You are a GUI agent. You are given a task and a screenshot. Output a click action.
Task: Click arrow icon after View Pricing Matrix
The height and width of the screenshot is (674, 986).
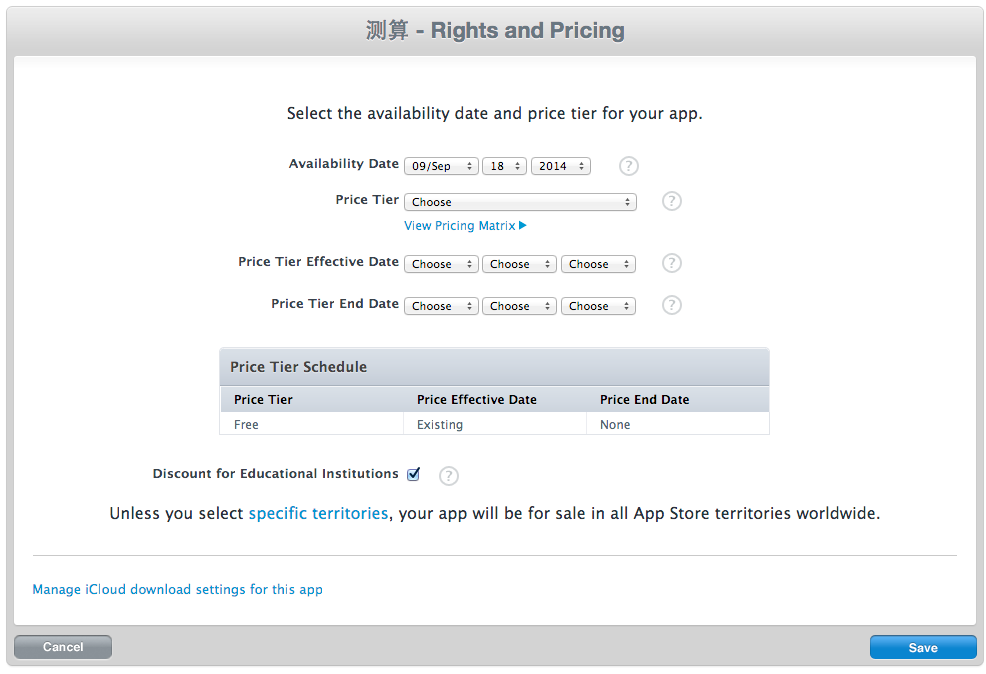(x=523, y=225)
